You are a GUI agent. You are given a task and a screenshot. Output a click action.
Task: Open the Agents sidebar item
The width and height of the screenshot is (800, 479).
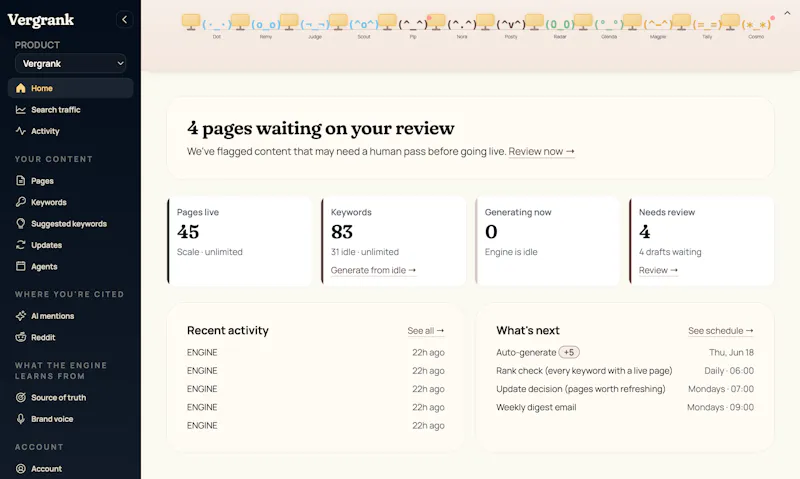point(70,266)
